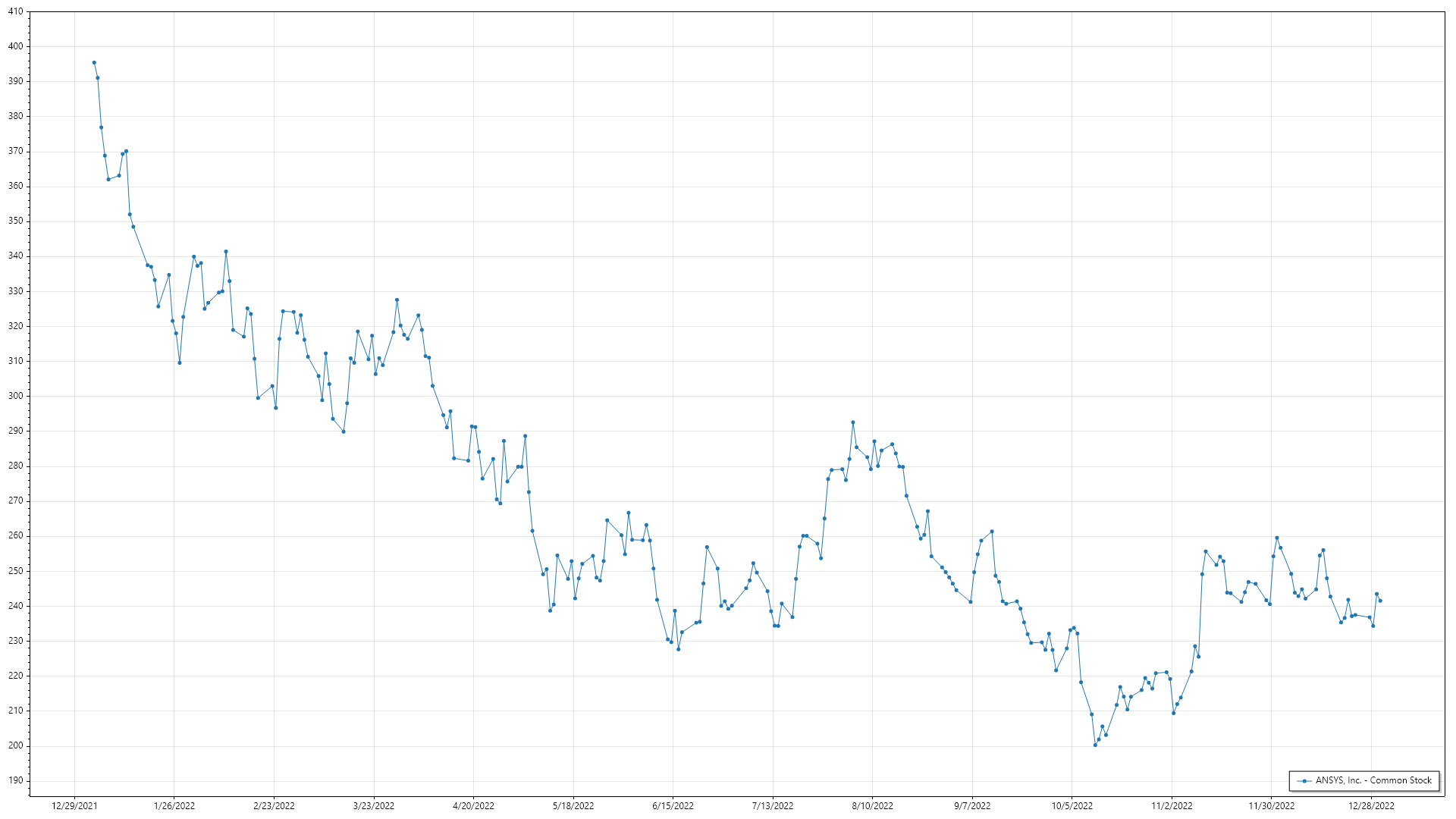
Task: Click the lowest data point near 200
Action: click(x=1095, y=745)
